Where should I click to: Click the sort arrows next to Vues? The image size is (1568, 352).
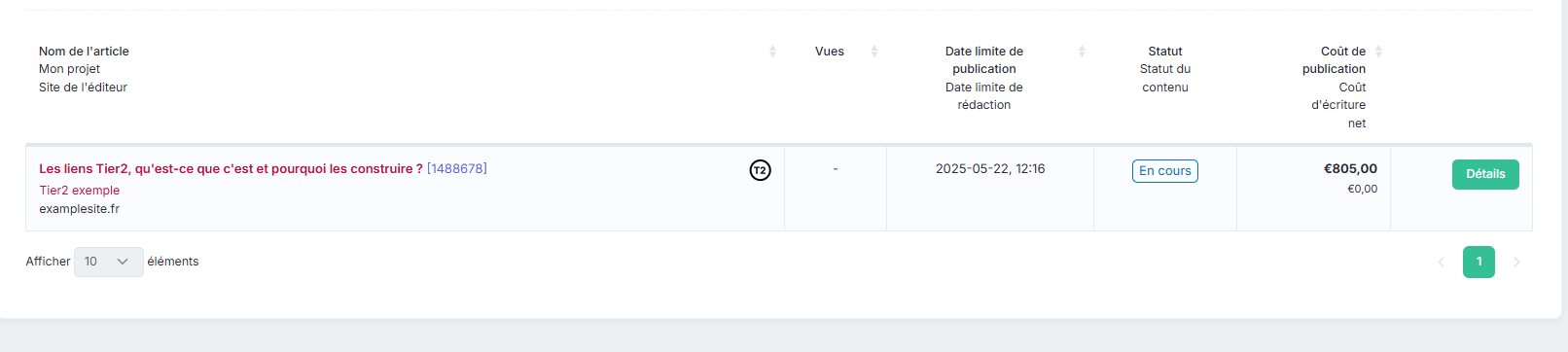(874, 52)
